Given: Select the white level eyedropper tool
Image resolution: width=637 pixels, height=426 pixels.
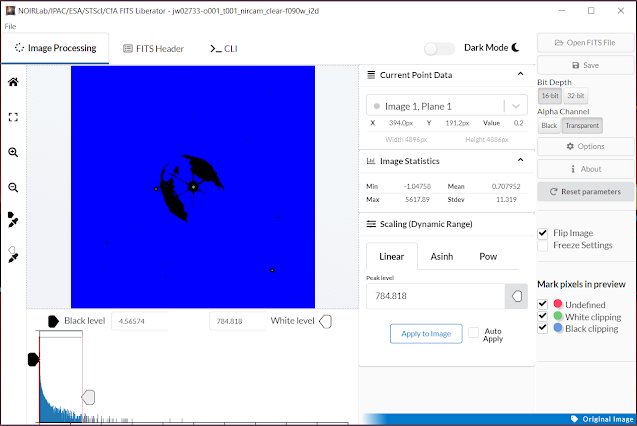Looking at the screenshot, I should [13, 255].
